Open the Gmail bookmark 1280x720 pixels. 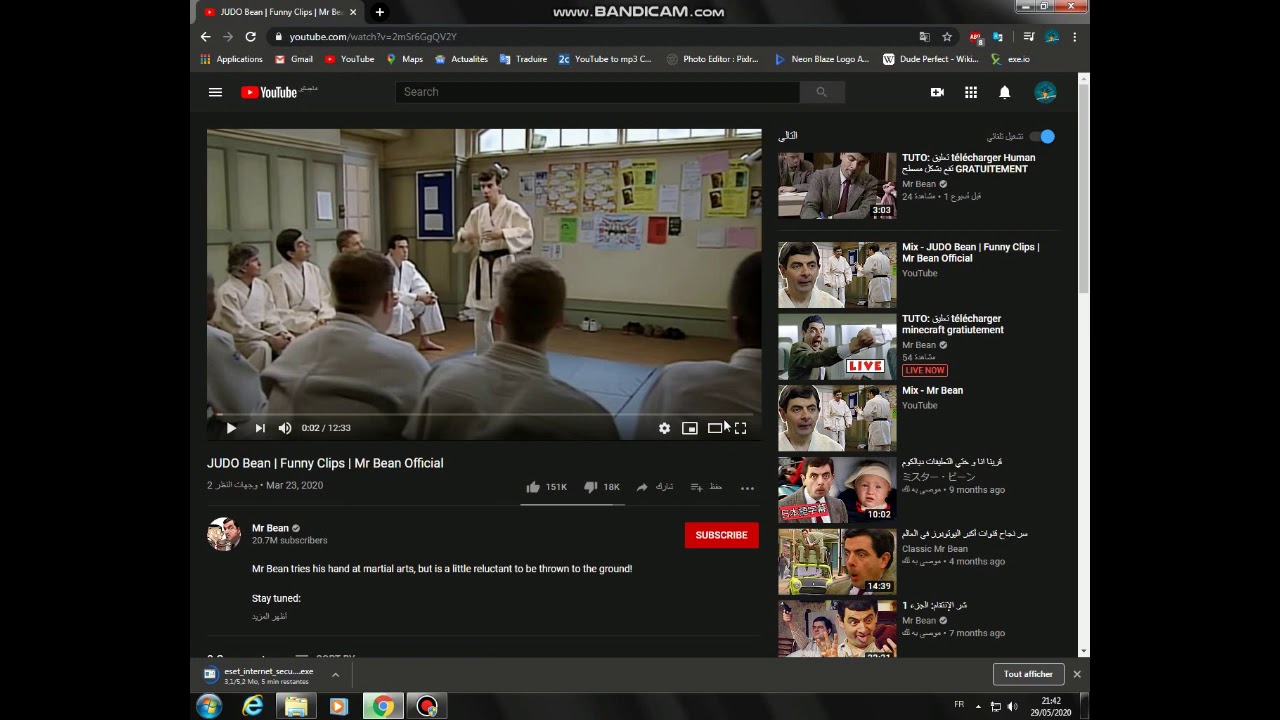click(x=294, y=59)
